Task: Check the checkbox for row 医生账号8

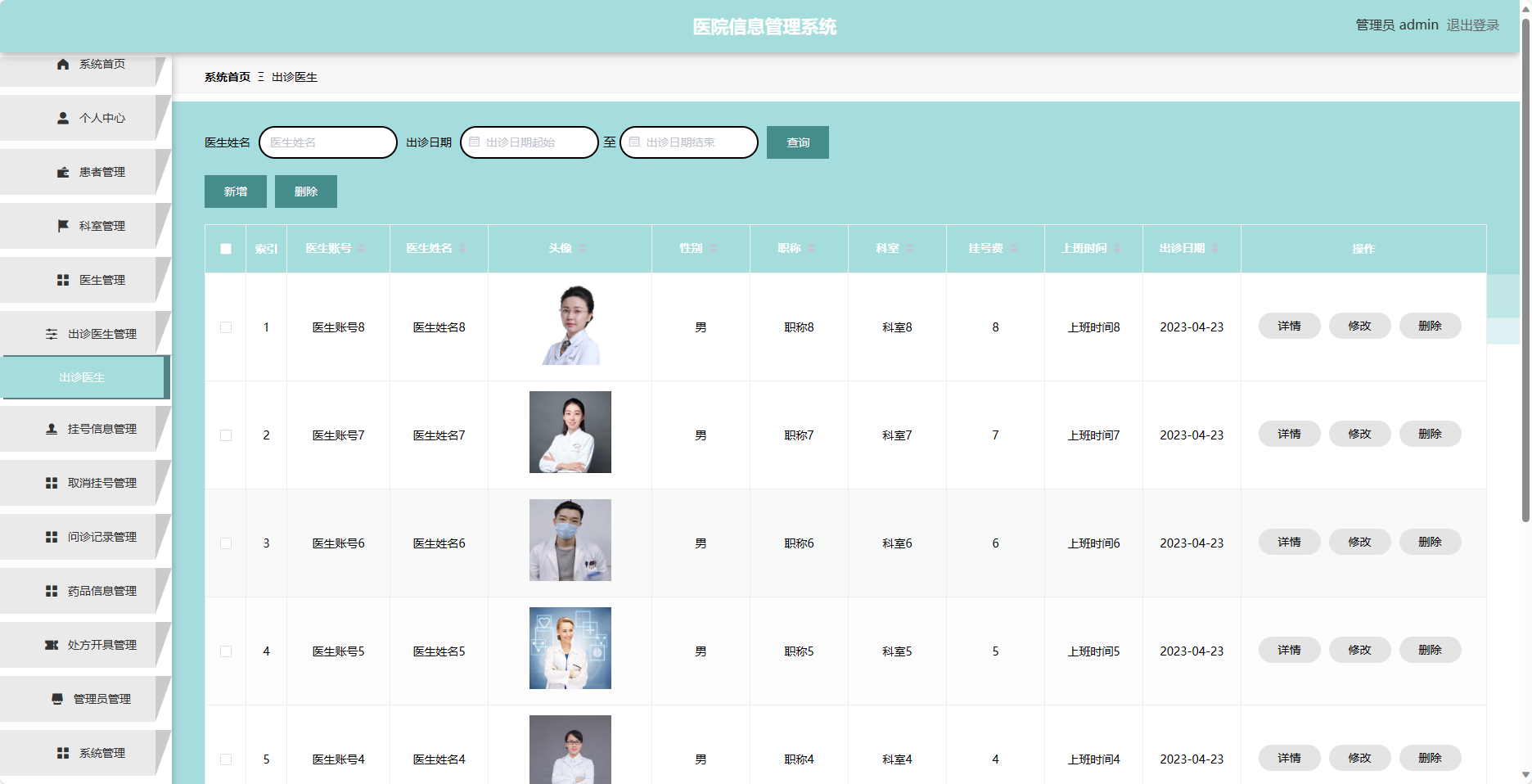Action: pyautogui.click(x=226, y=327)
